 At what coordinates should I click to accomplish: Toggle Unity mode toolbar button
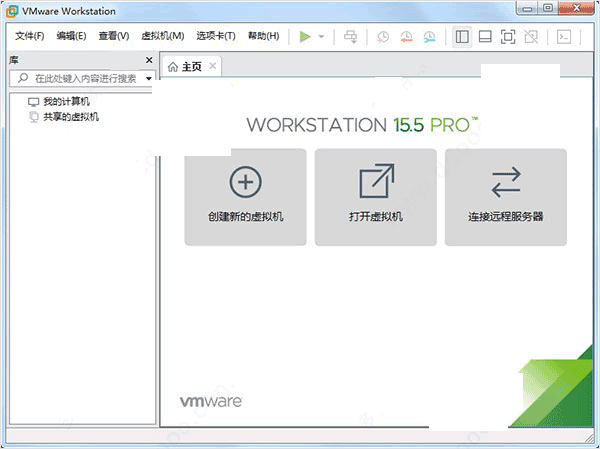tap(531, 36)
